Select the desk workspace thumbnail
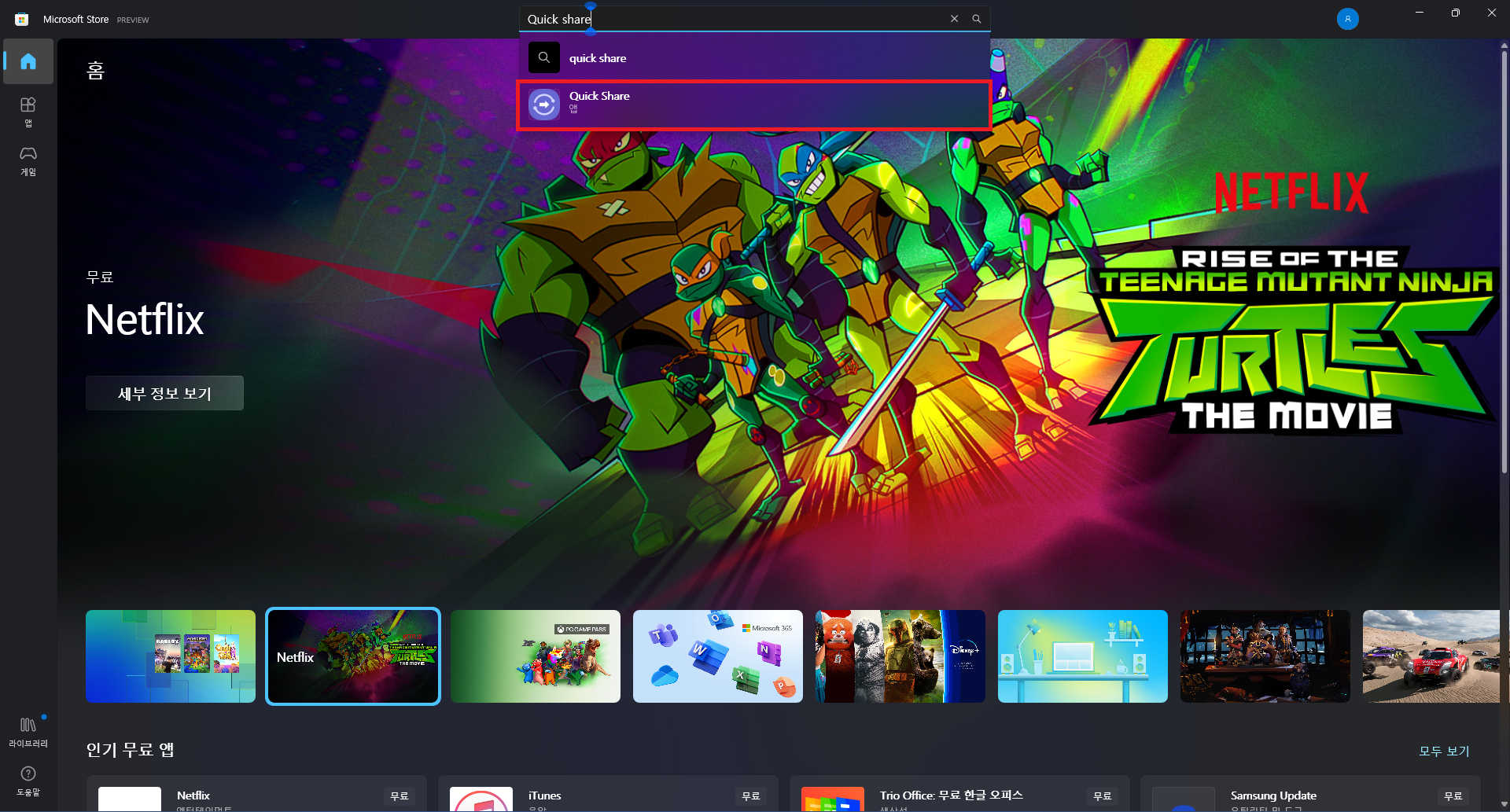Image resolution: width=1510 pixels, height=812 pixels. (x=1083, y=656)
